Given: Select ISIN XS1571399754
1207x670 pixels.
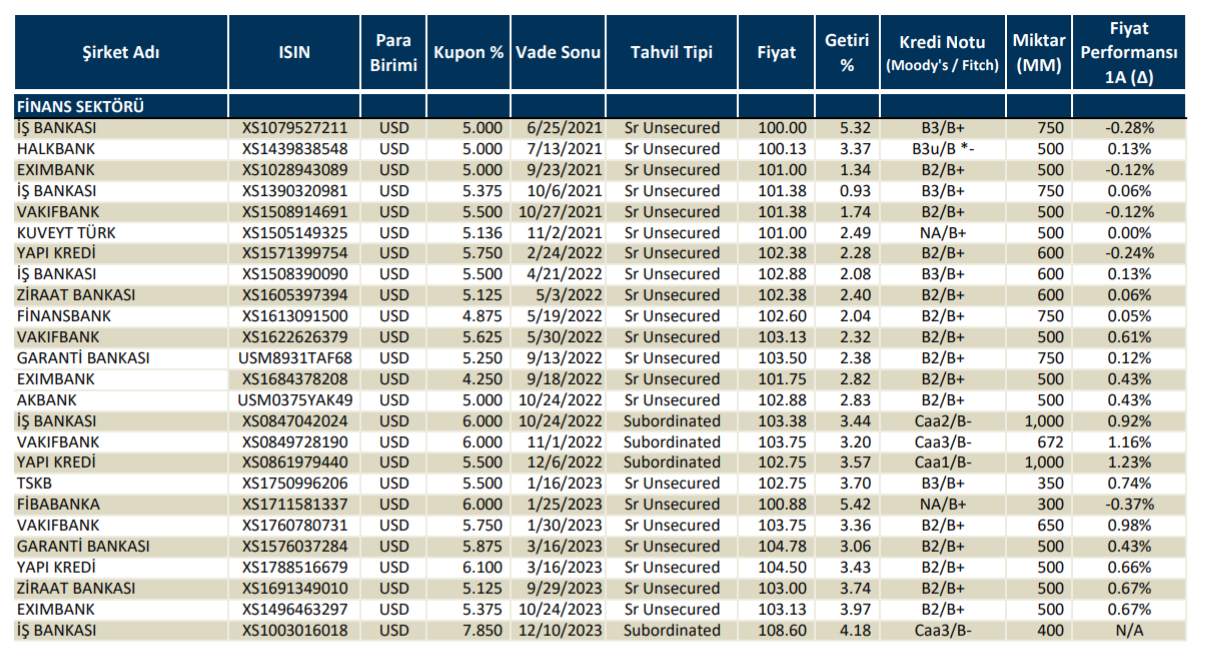Looking at the screenshot, I should (x=294, y=254).
